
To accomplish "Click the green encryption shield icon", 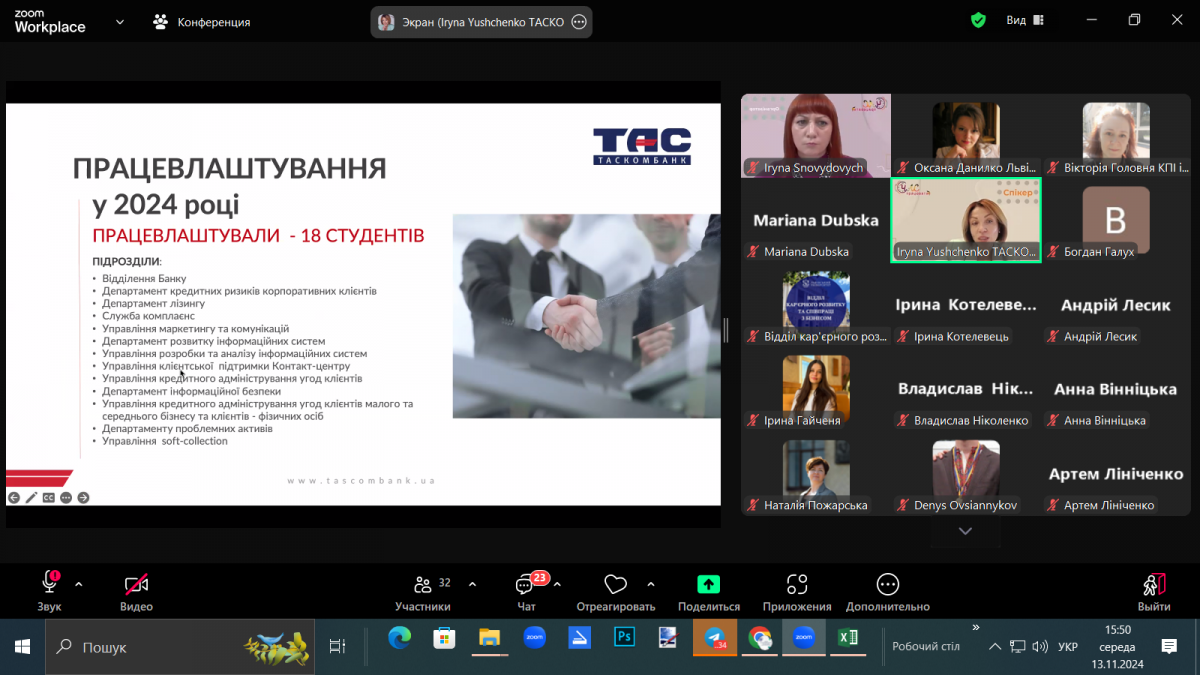I will pos(978,21).
